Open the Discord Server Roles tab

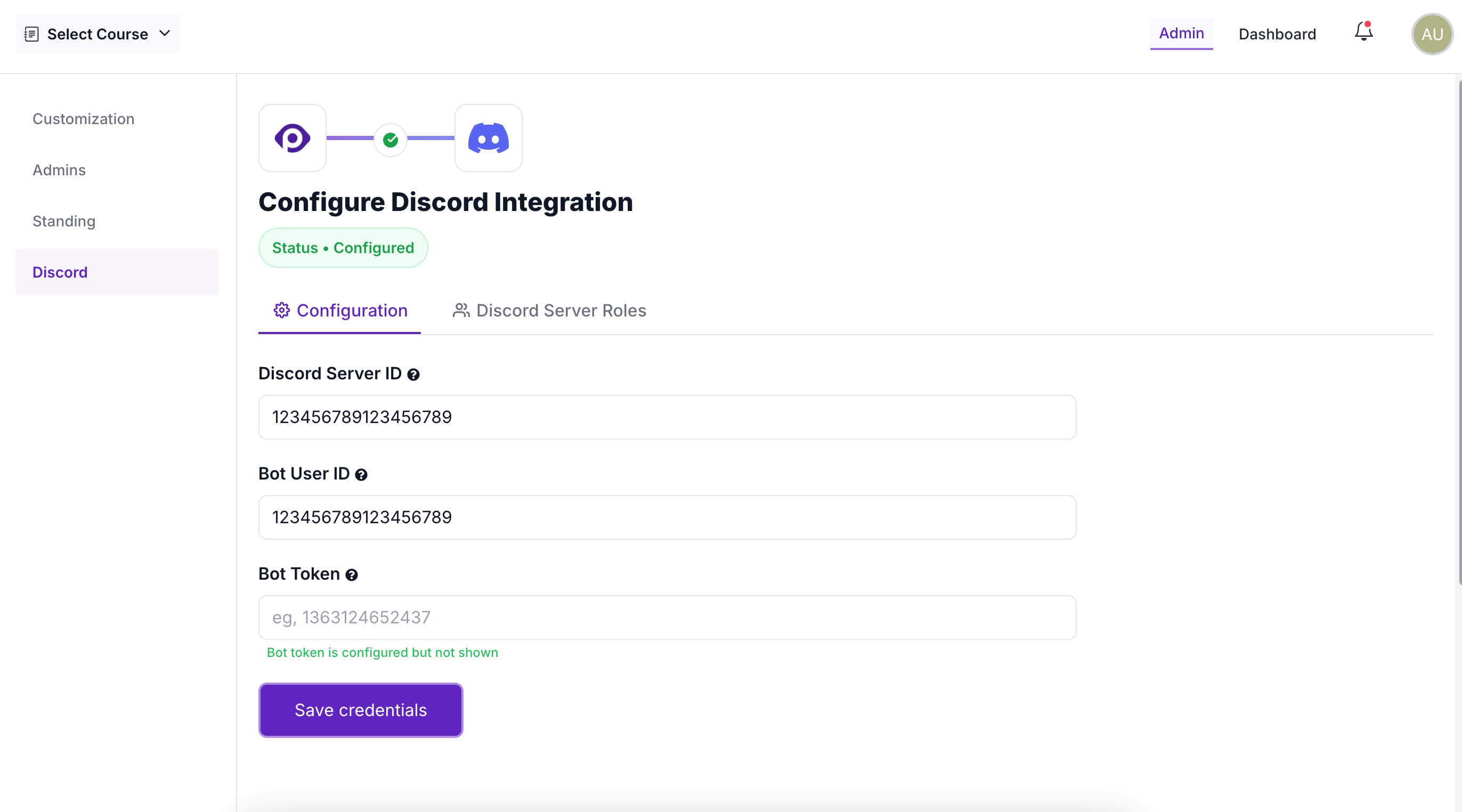pos(549,311)
